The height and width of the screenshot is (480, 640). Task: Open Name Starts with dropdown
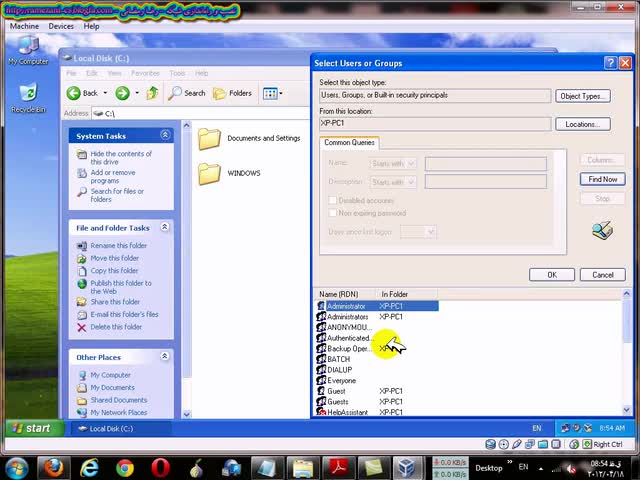pyautogui.click(x=393, y=163)
